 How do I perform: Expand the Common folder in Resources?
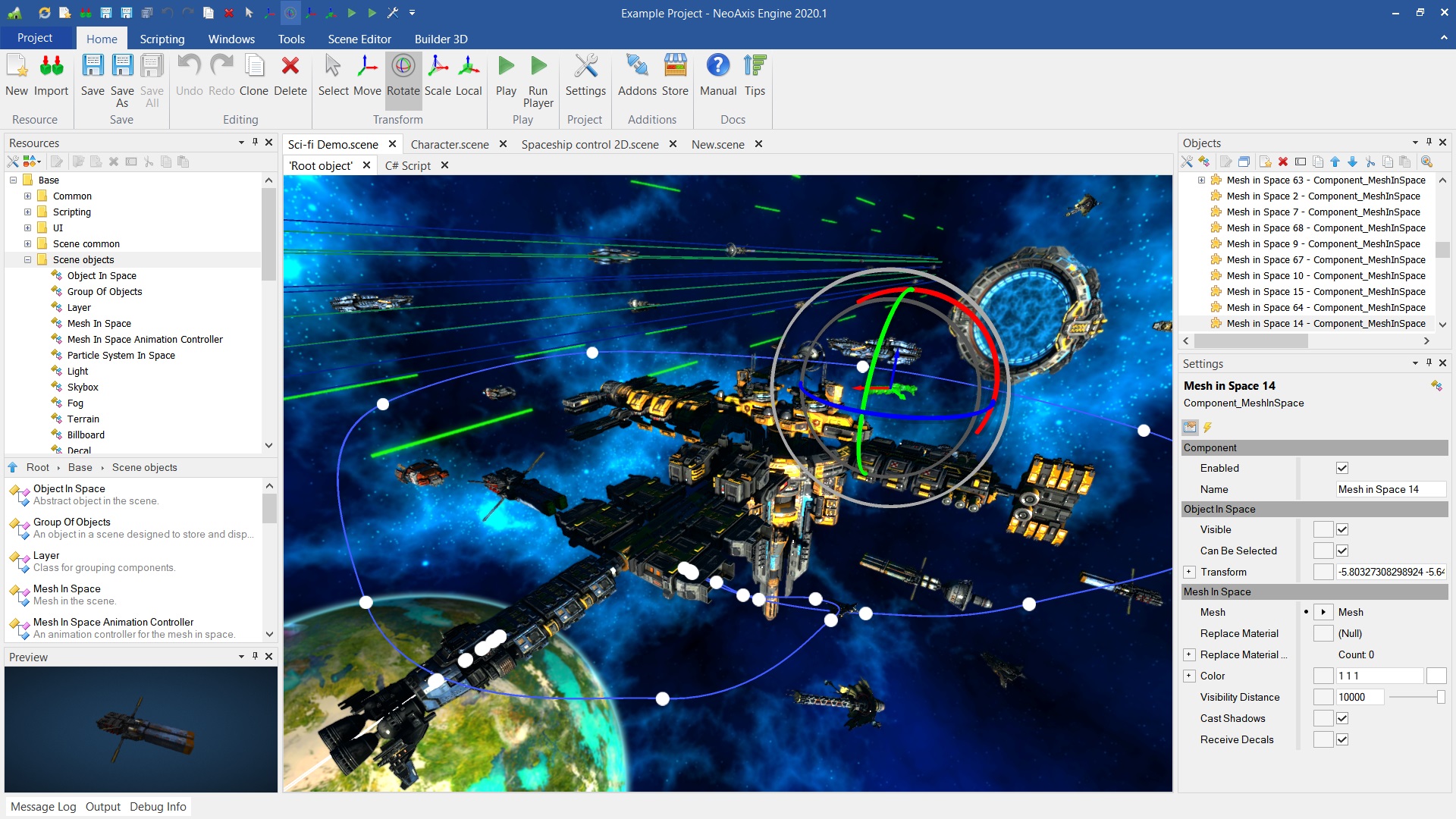(x=28, y=196)
